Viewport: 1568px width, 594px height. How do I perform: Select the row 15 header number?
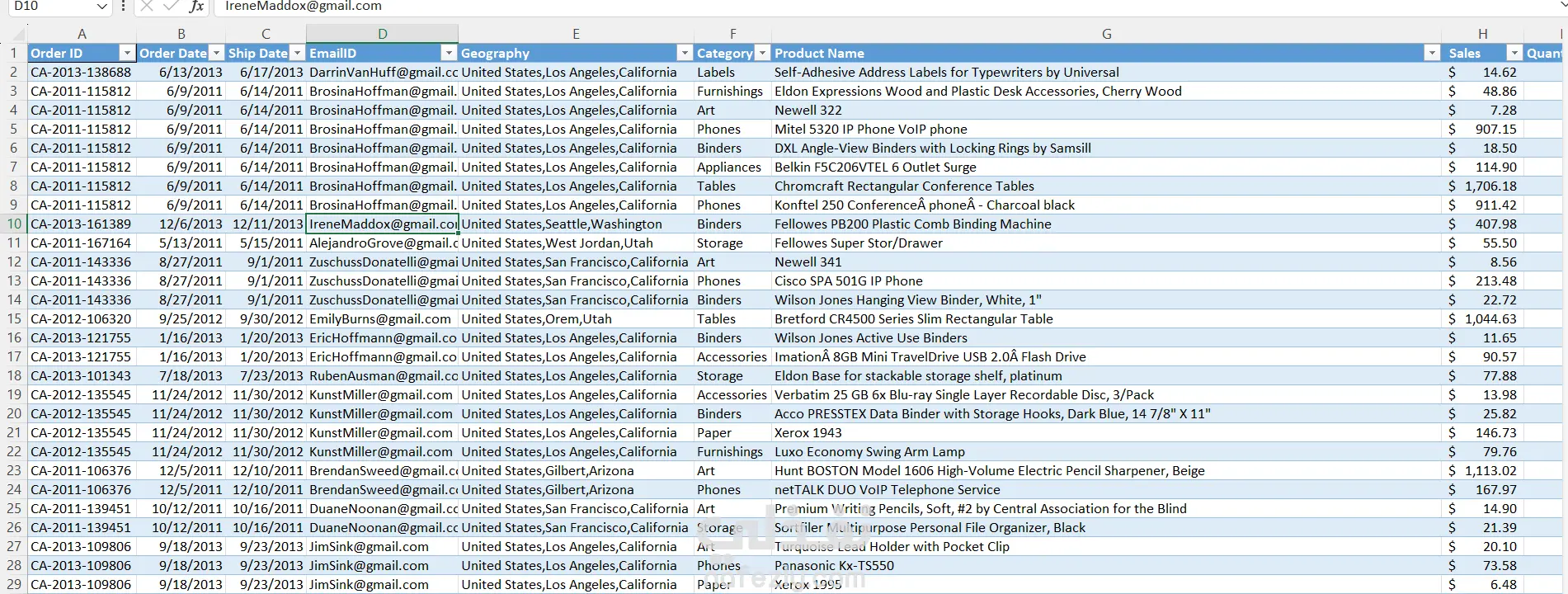[13, 318]
